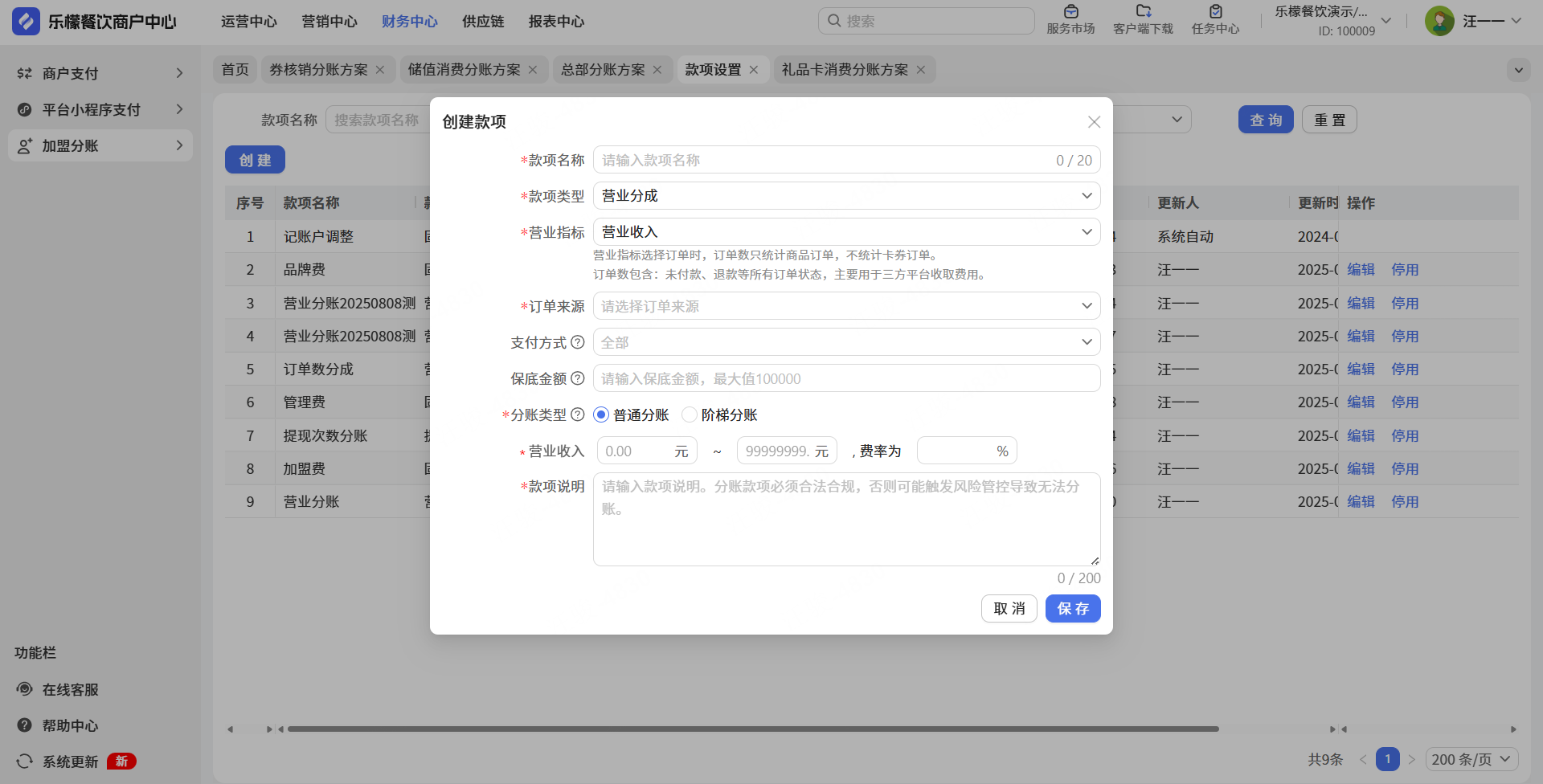
Task: Click the 系统更新 refresh icon
Action: 25,761
